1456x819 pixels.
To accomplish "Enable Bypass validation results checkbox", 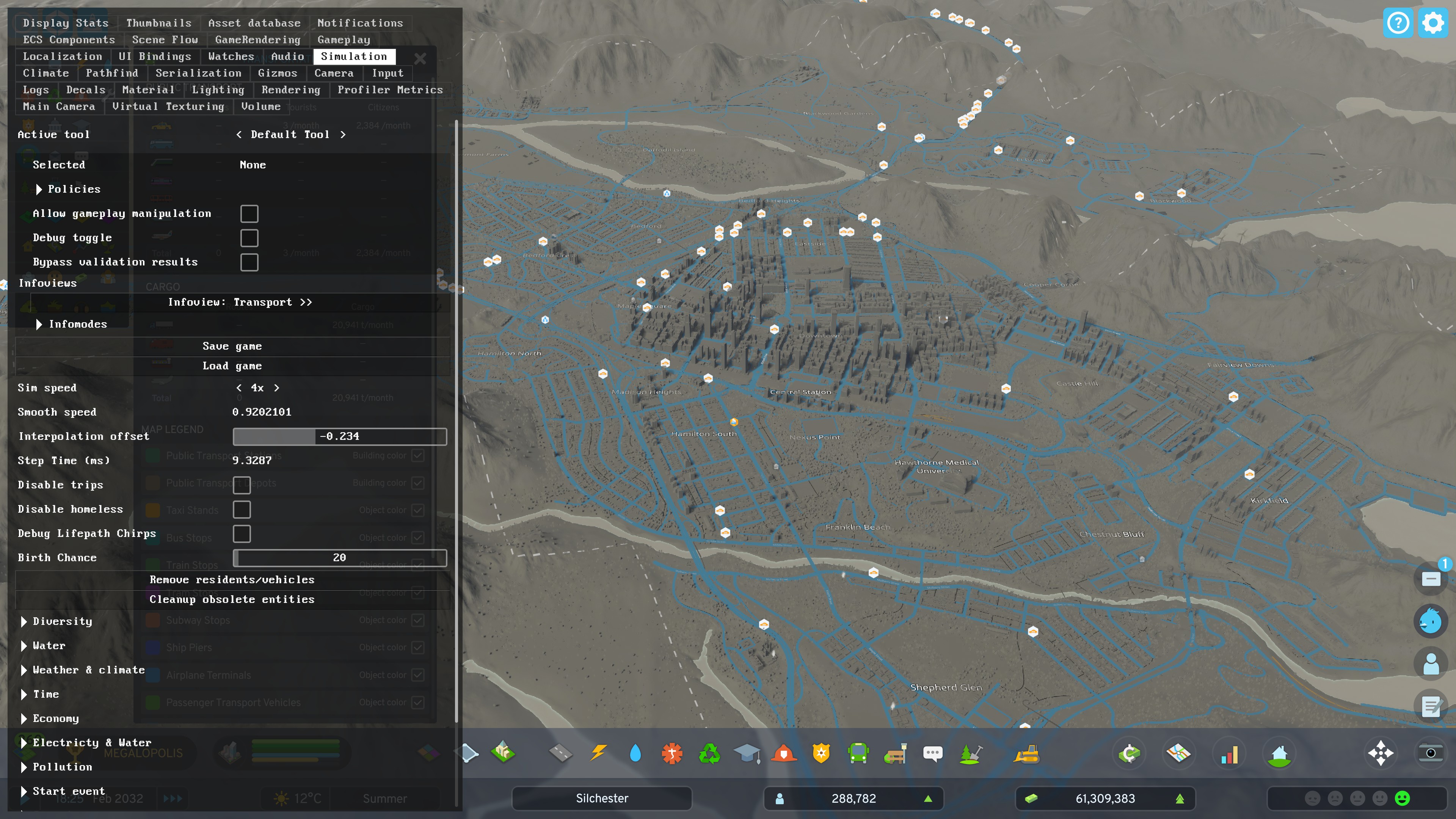I will 249,262.
